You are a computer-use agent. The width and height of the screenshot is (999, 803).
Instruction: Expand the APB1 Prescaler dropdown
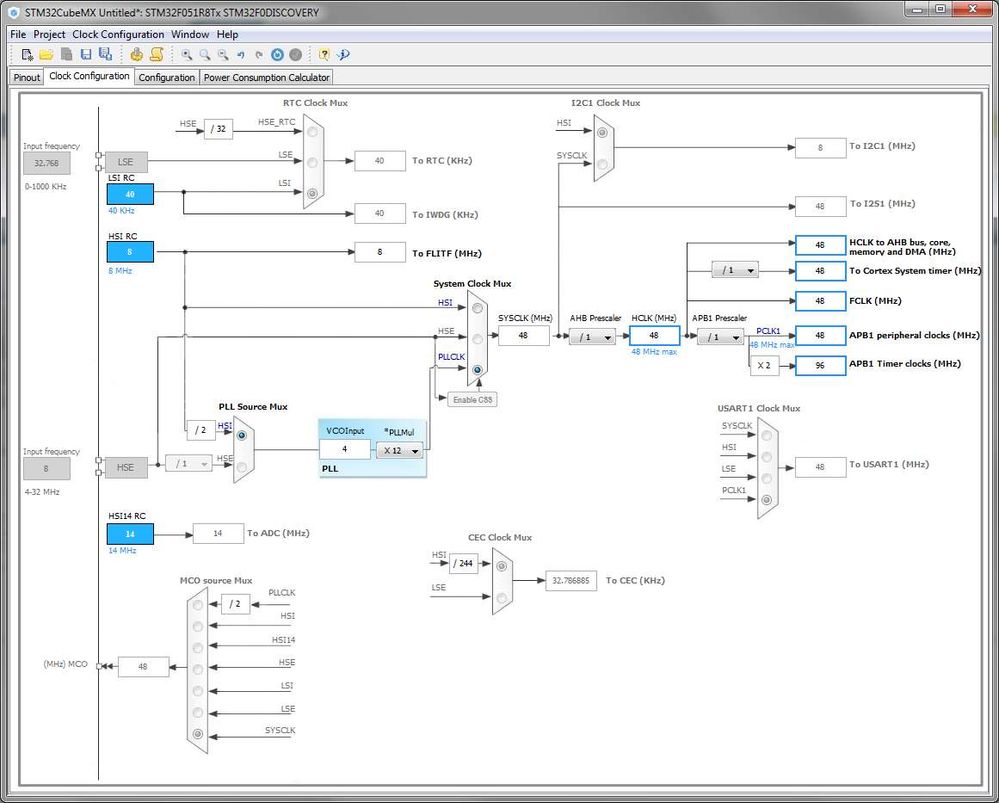[720, 337]
